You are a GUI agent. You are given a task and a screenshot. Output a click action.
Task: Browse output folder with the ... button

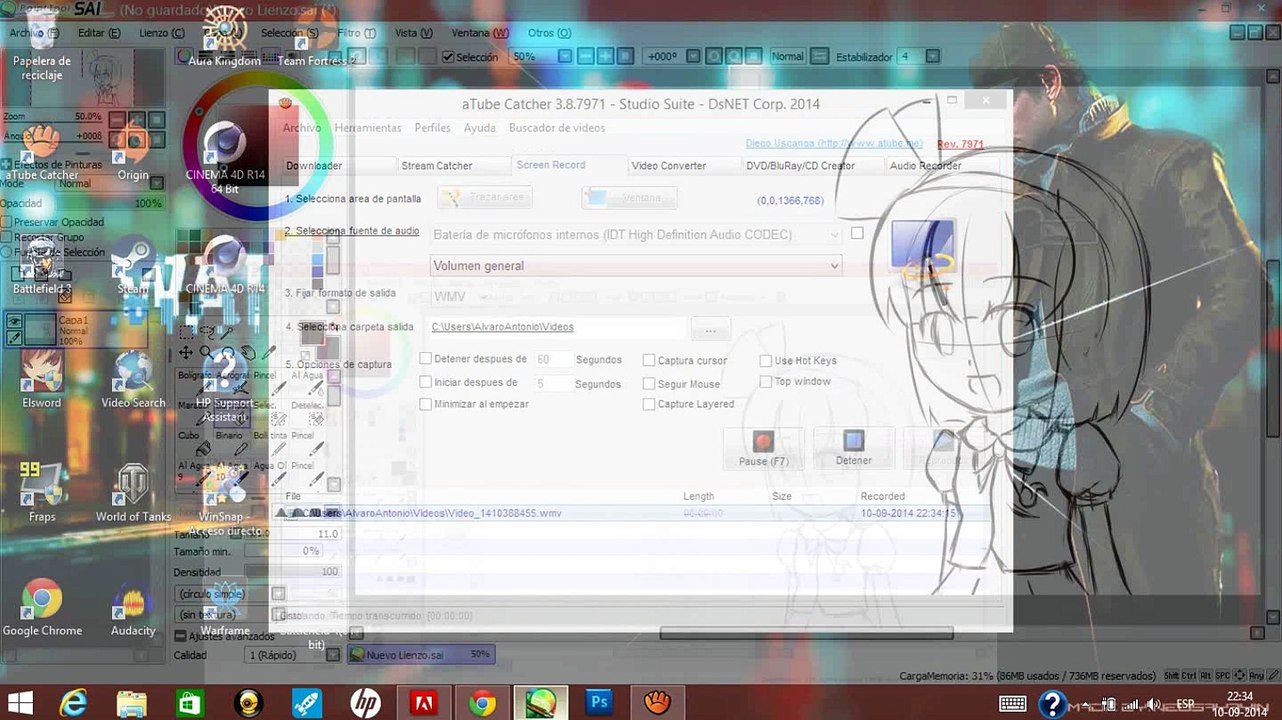[710, 328]
